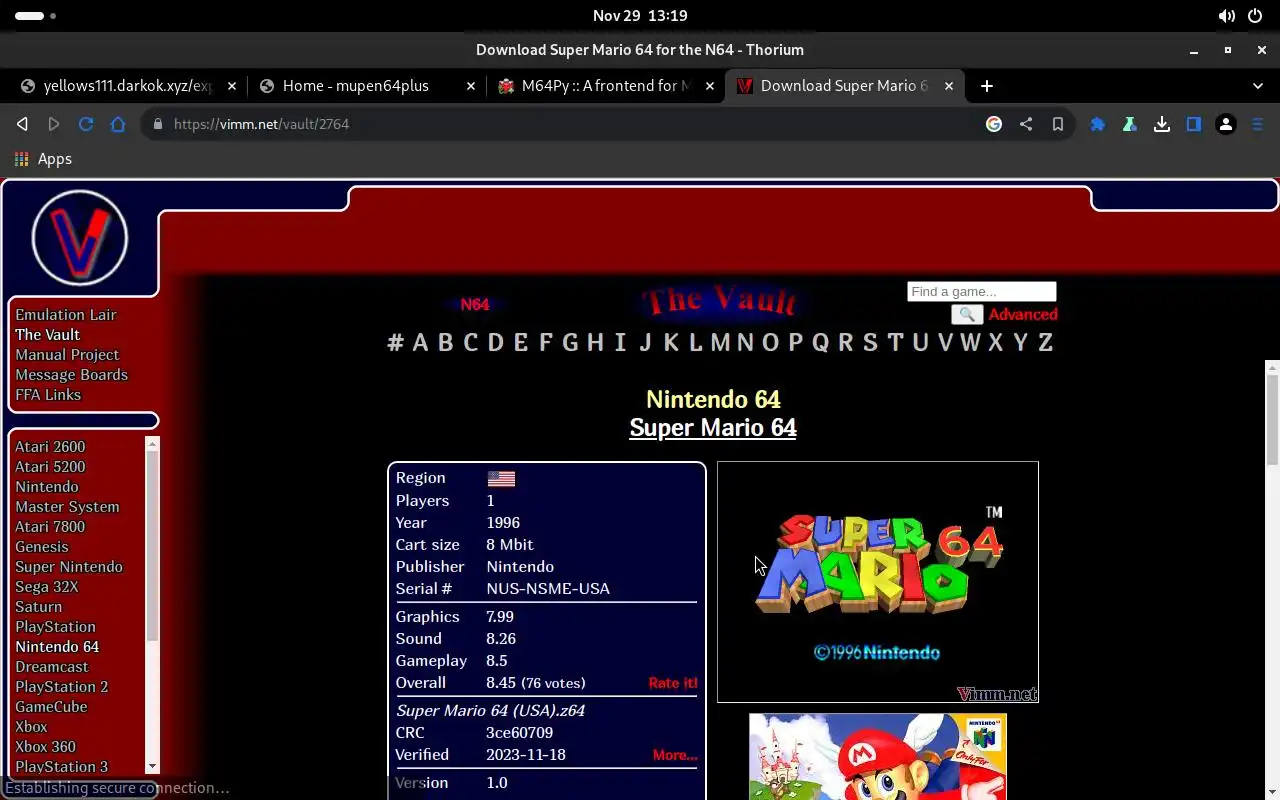Screen dimensions: 1280x800
Task: Click the Google account icon in address bar
Action: point(994,124)
